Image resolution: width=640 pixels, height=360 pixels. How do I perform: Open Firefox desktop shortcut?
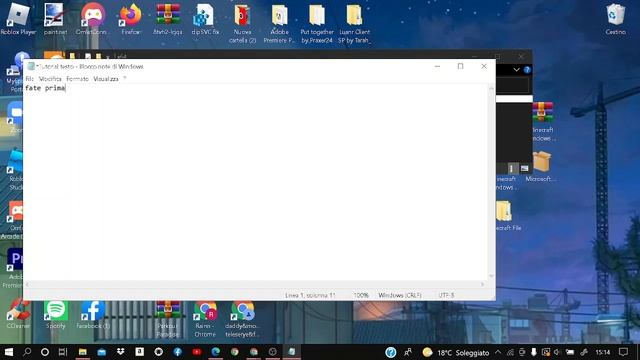[x=130, y=19]
